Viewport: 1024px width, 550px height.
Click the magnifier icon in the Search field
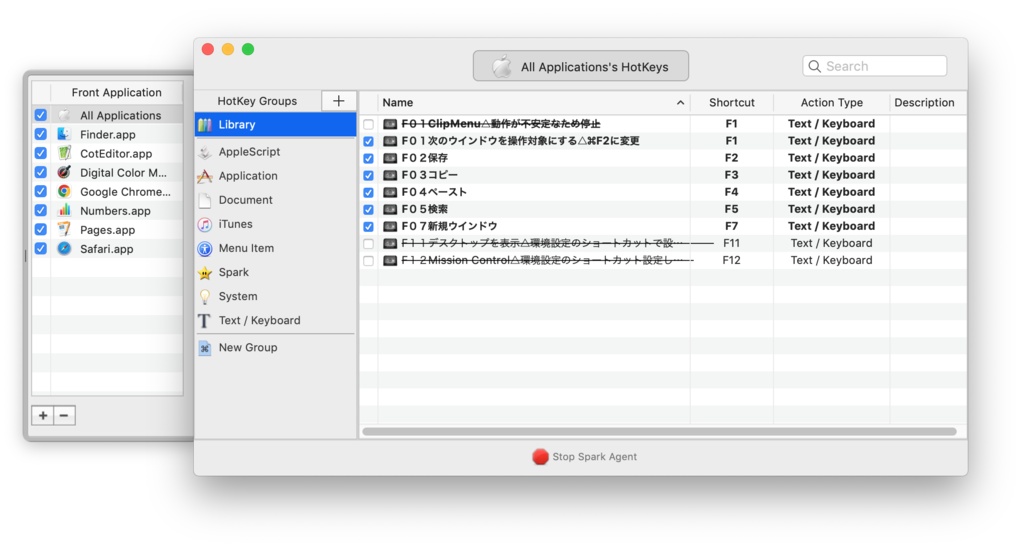point(814,67)
